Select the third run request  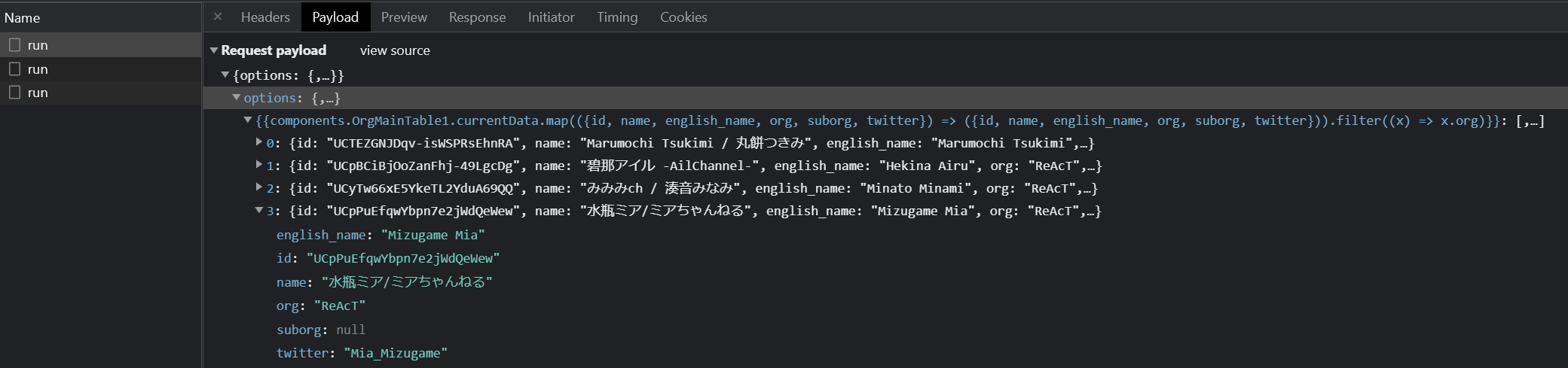pos(100,93)
